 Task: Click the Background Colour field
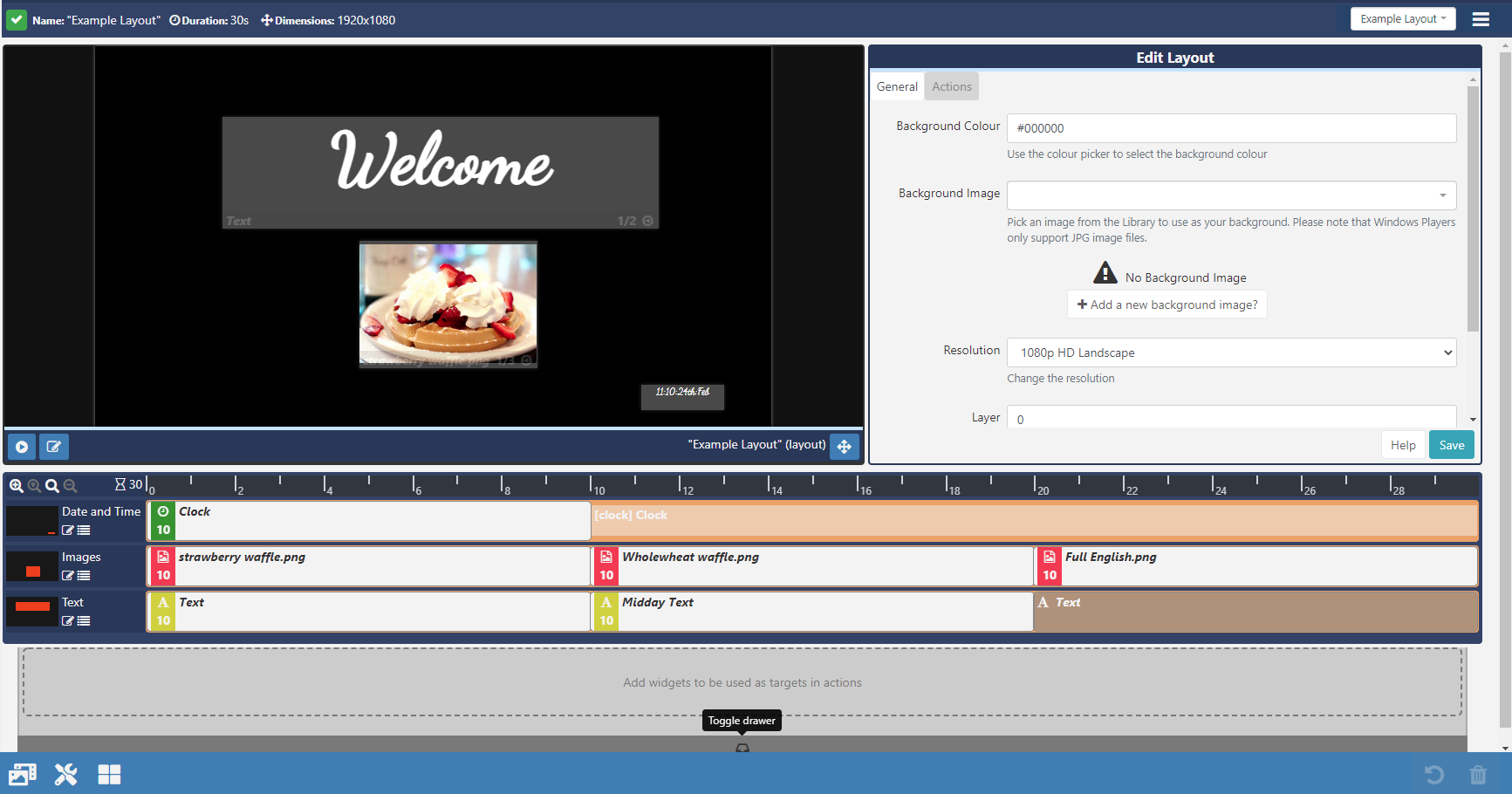(1231, 128)
